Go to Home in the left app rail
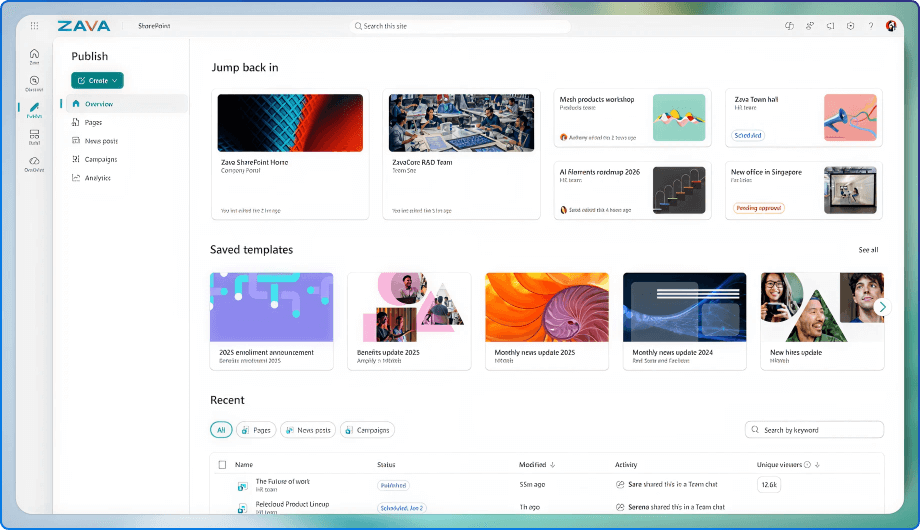This screenshot has height=530, width=920. (34, 56)
